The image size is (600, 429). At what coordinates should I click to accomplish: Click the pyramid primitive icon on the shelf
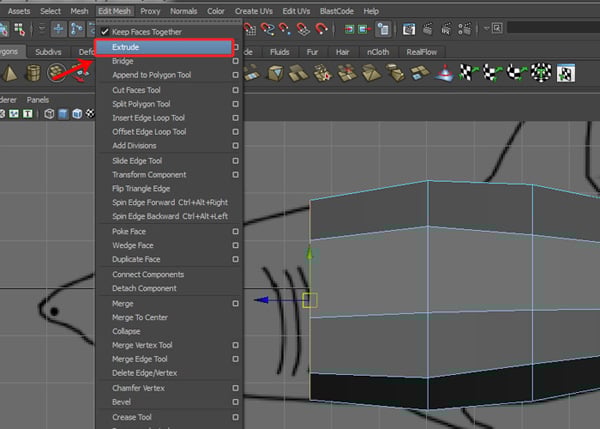(x=9, y=72)
